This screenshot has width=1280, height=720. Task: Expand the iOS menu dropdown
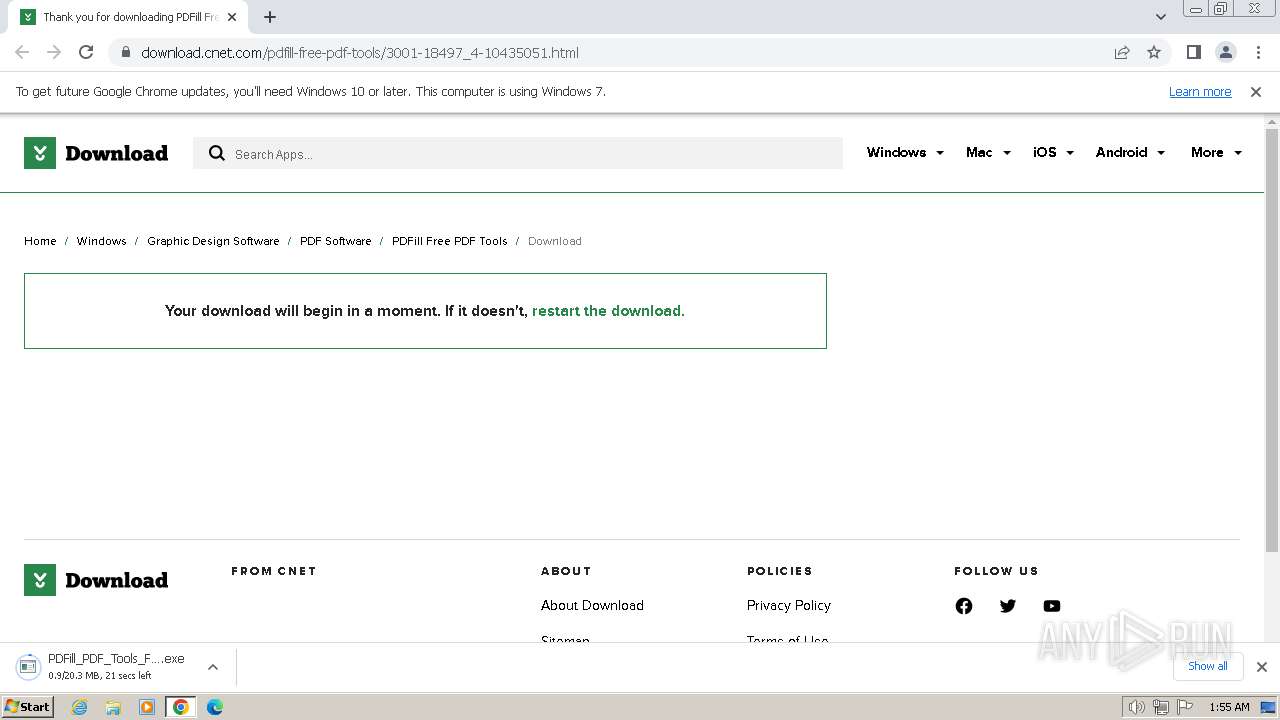tap(1053, 152)
